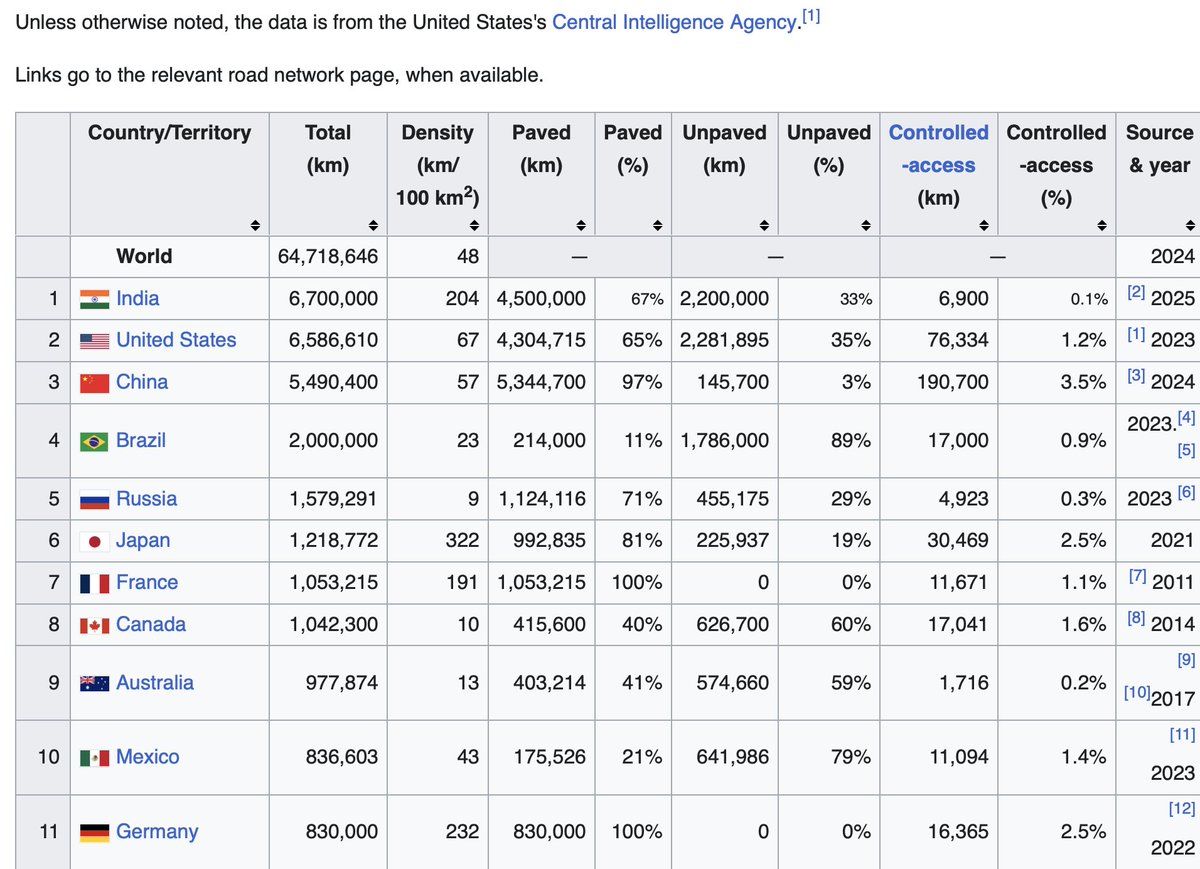This screenshot has height=869, width=1200.
Task: Open the Controlled-access header link
Action: click(x=939, y=149)
